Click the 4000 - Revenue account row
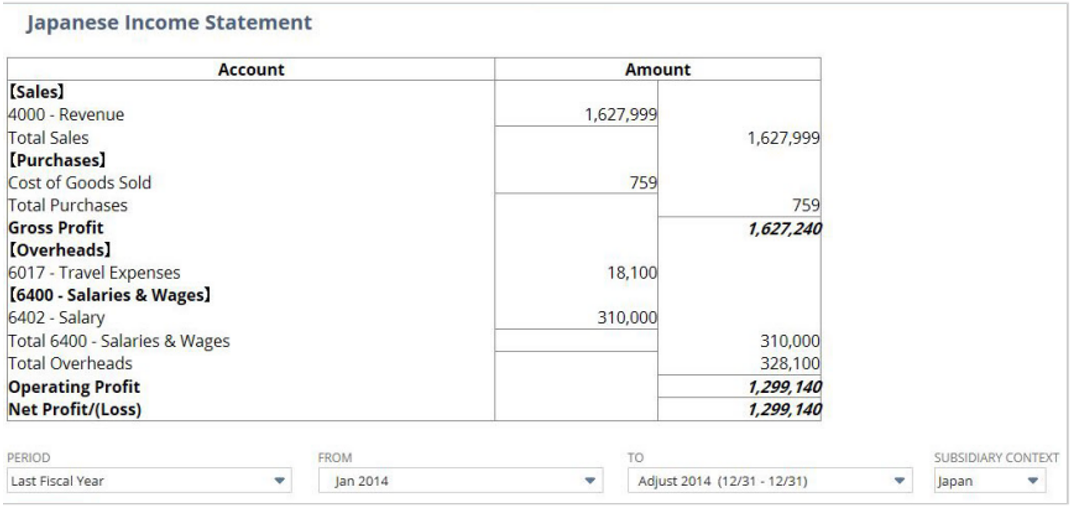This screenshot has width=1071, height=510. (x=66, y=115)
